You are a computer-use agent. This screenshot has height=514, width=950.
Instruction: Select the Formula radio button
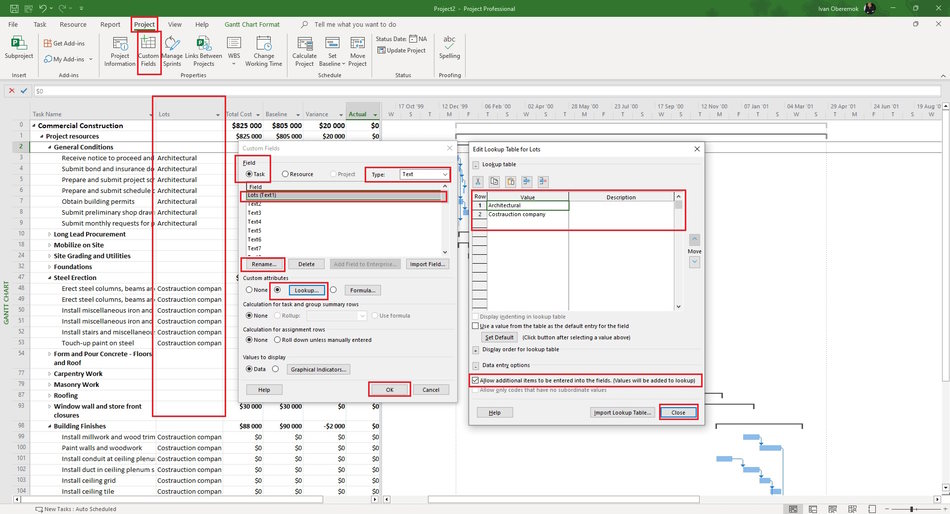[333, 290]
